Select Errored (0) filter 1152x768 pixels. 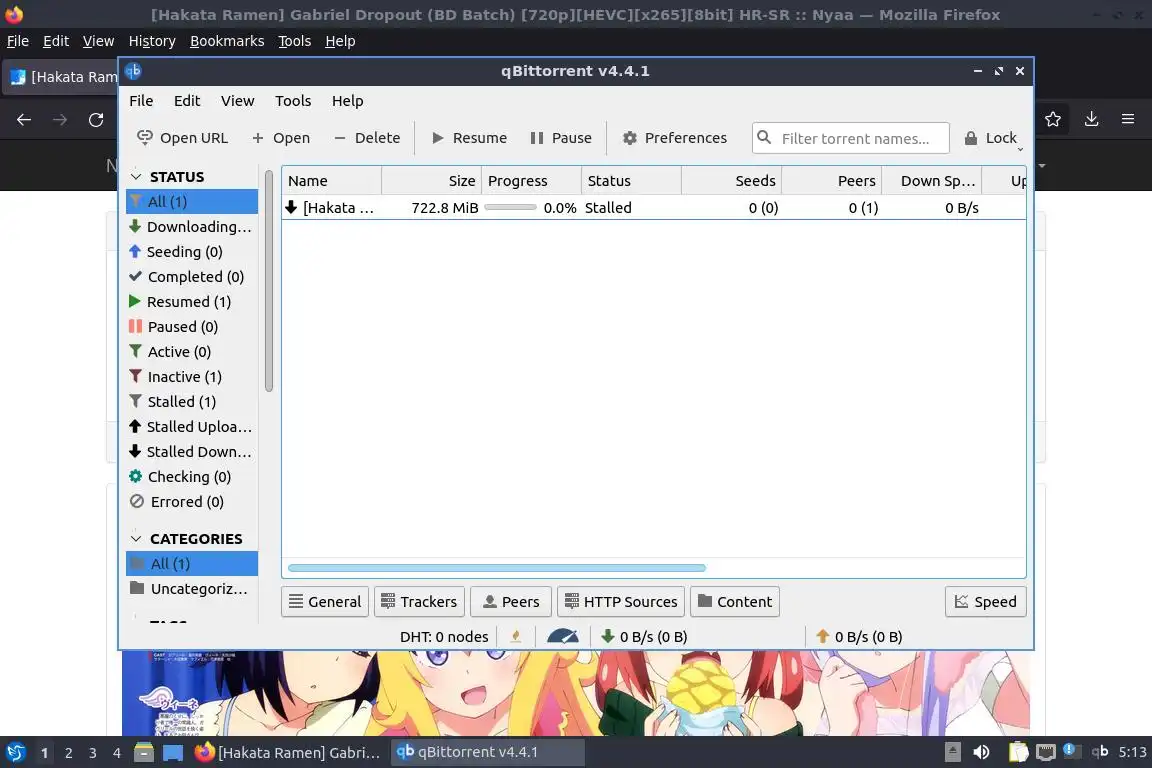pyautogui.click(x=192, y=501)
